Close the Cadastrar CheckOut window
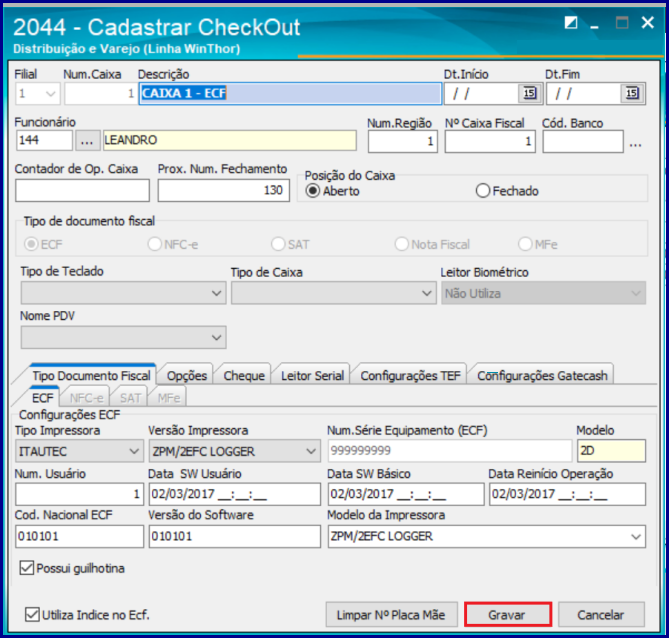 (648, 23)
